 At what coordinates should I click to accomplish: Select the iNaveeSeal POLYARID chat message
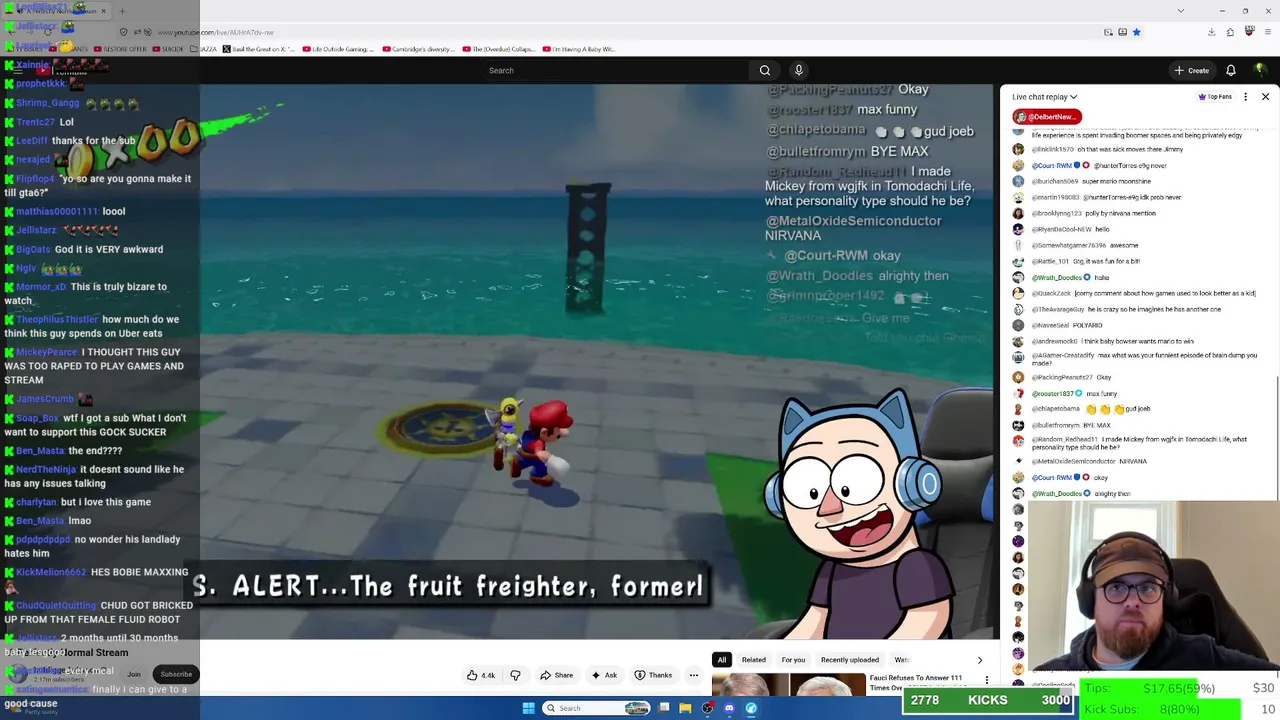click(x=1058, y=325)
